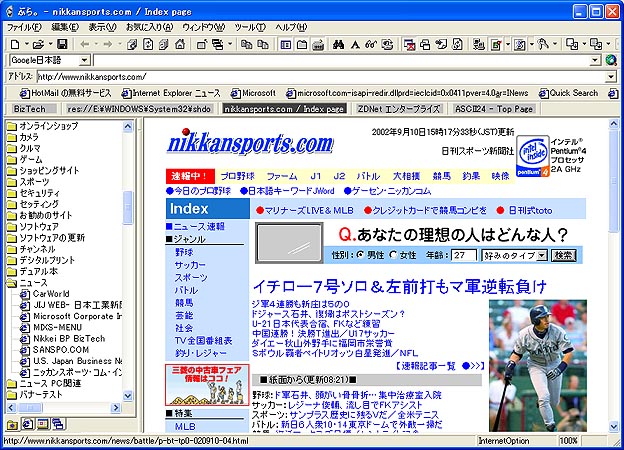Click the new page toolbar icon
The image size is (624, 450).
coord(15,45)
